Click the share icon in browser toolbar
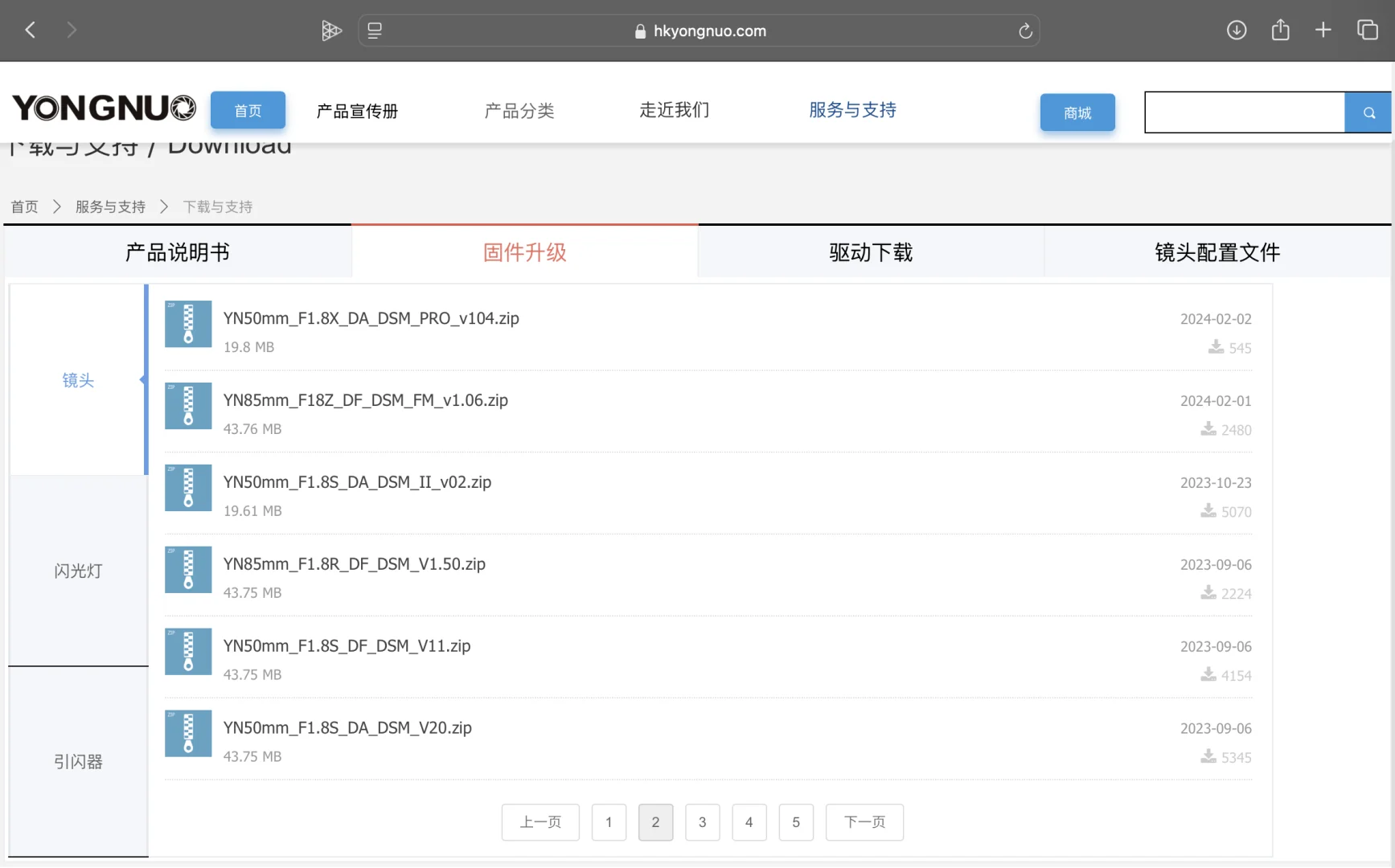Viewport: 1395px width, 868px height. (x=1281, y=30)
